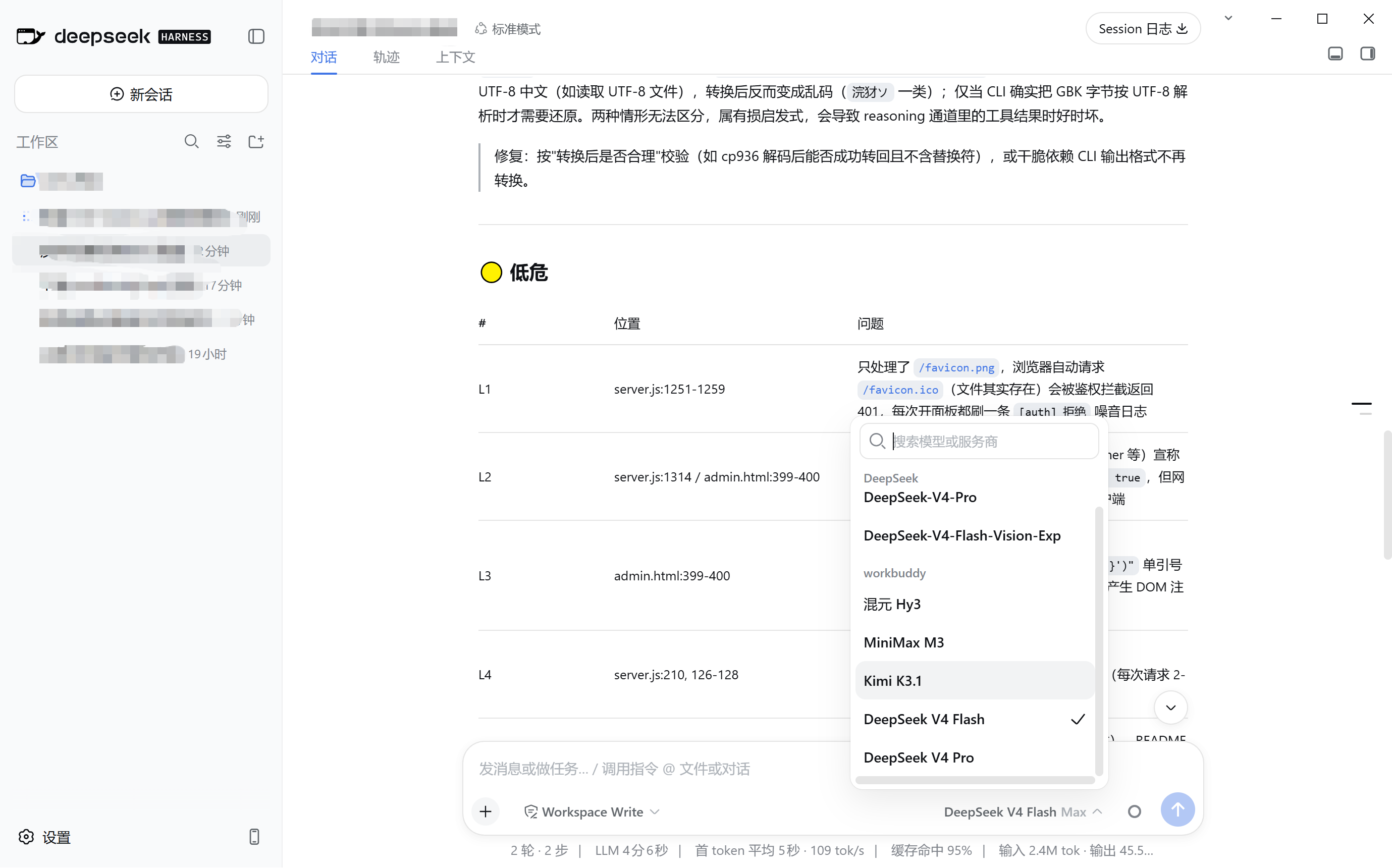Select DeepSeek V4 Flash checked model
The width and height of the screenshot is (1392, 868).
click(x=974, y=719)
